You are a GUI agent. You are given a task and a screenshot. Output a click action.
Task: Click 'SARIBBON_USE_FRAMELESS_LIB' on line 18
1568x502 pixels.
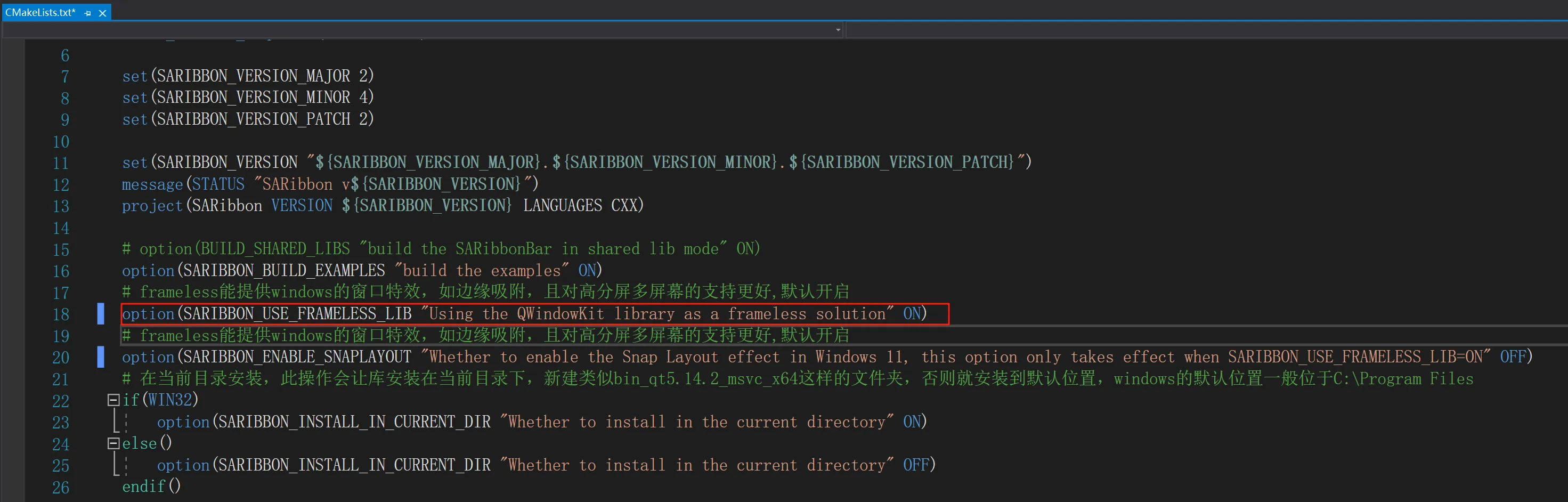click(298, 314)
